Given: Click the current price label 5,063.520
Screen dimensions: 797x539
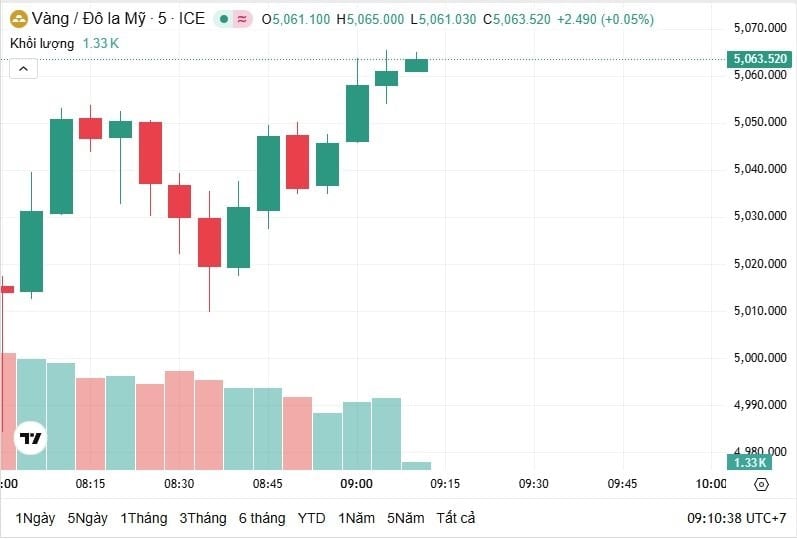Looking at the screenshot, I should point(760,59).
